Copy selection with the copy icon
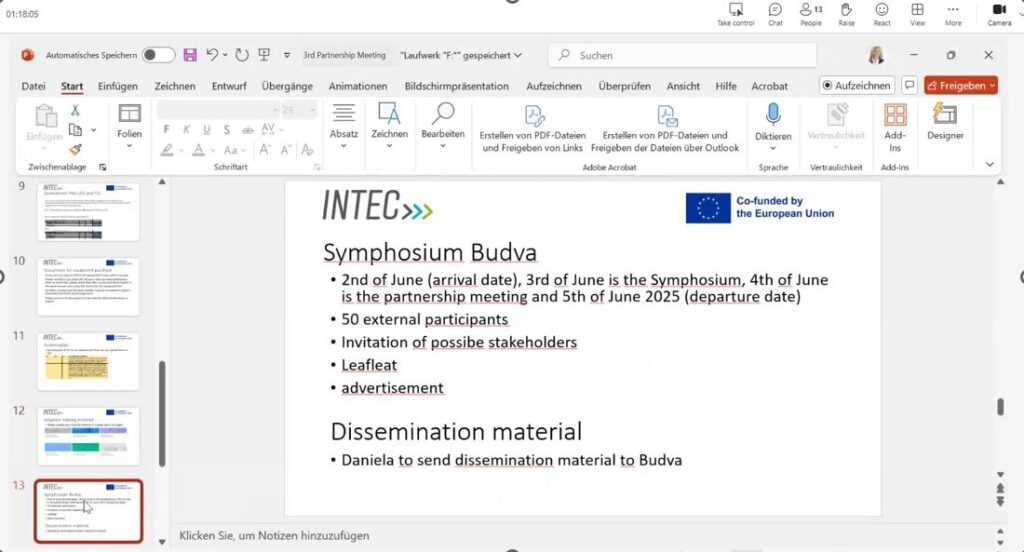The width and height of the screenshot is (1024, 552). (76, 130)
